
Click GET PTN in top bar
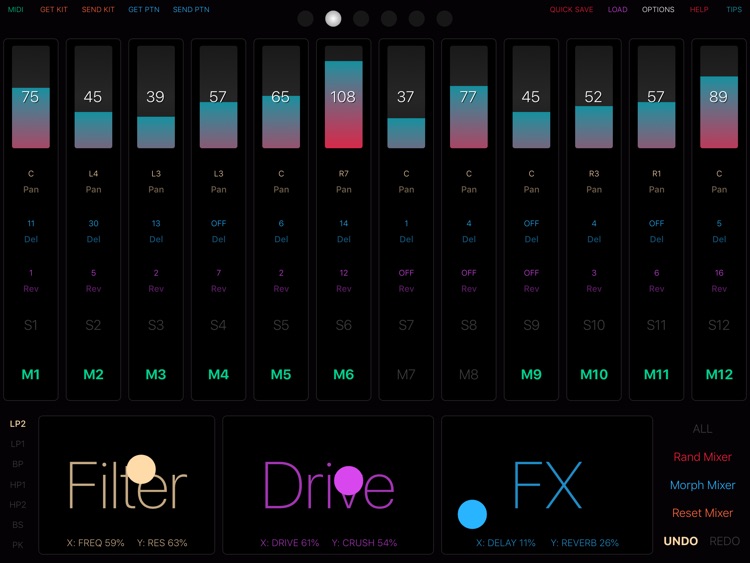click(x=143, y=9)
